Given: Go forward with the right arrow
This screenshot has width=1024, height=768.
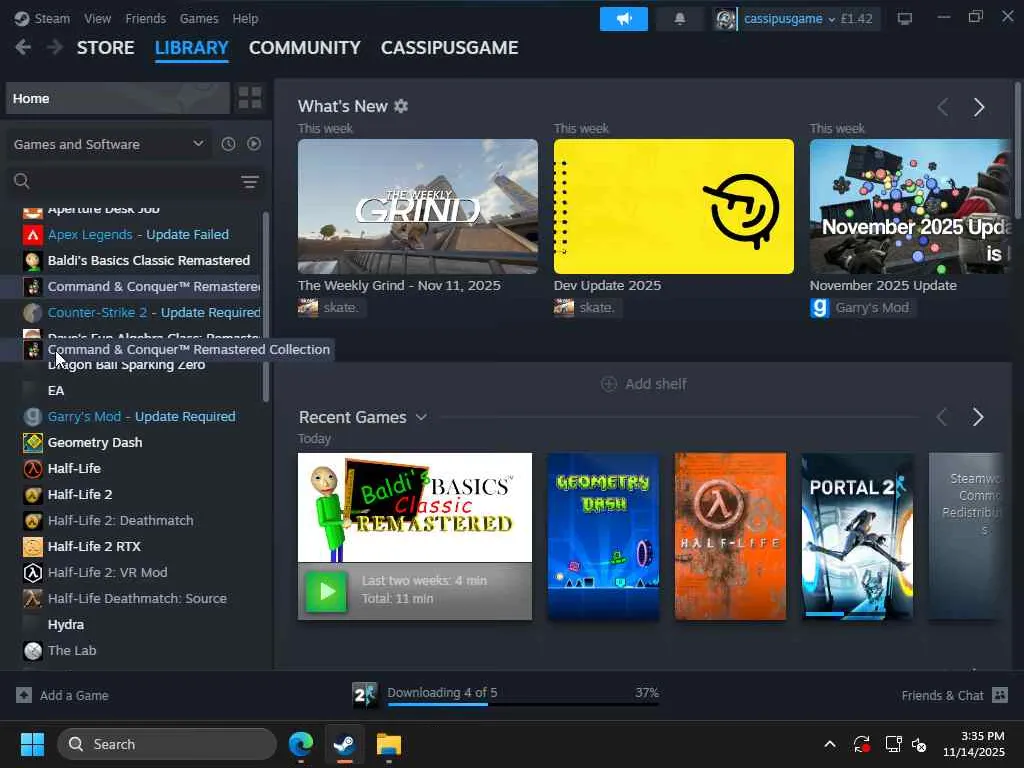Looking at the screenshot, I should [x=55, y=47].
